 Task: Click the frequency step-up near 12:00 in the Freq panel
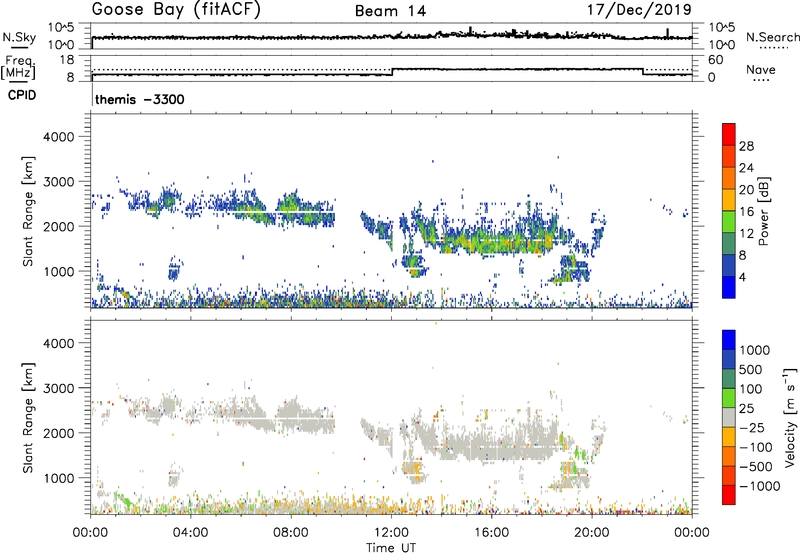tap(392, 72)
